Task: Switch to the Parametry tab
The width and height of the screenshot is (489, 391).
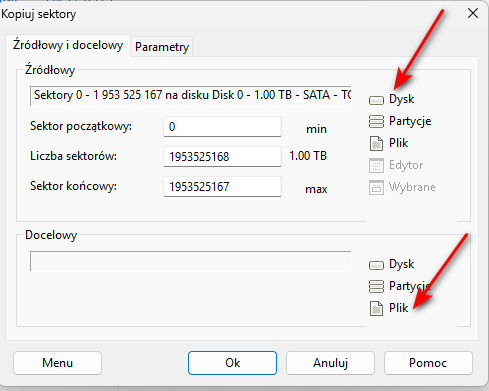Action: 162,47
